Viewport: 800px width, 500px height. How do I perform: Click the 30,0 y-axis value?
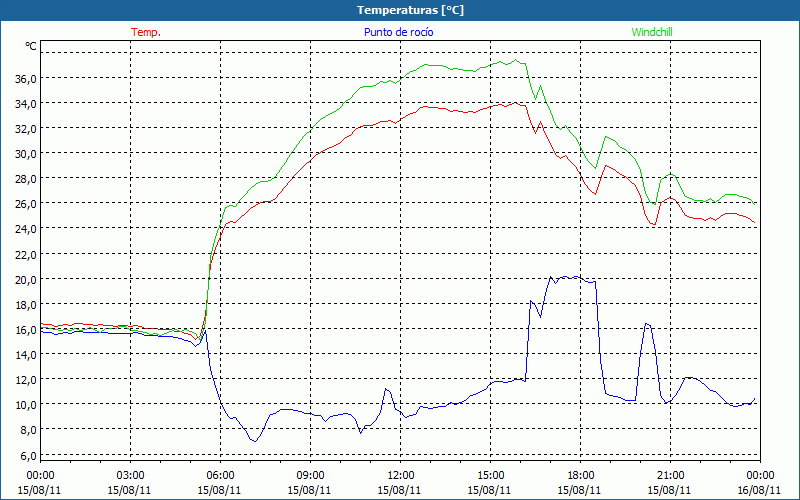[x=26, y=154]
